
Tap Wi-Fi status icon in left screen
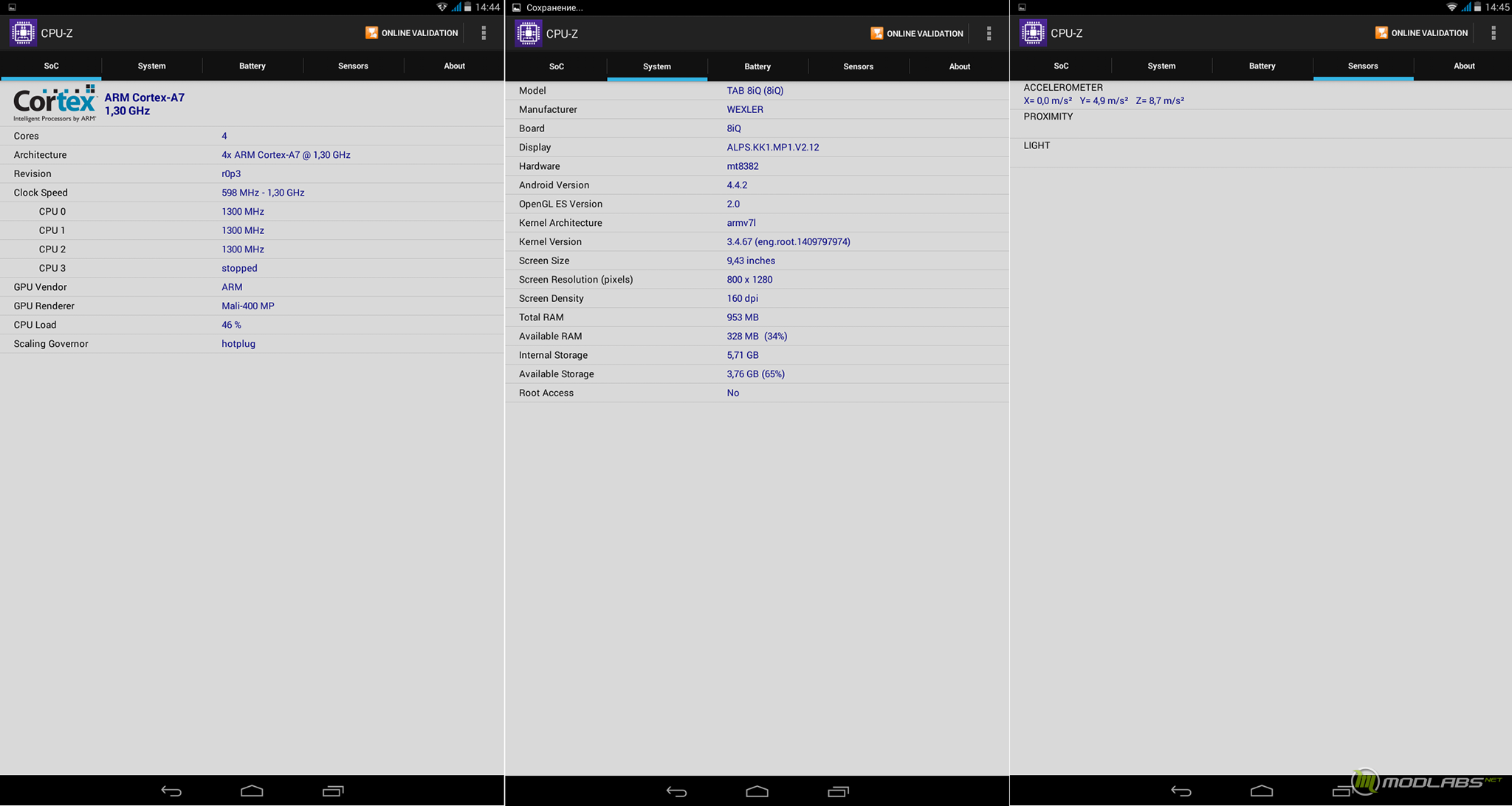pyautogui.click(x=442, y=7)
